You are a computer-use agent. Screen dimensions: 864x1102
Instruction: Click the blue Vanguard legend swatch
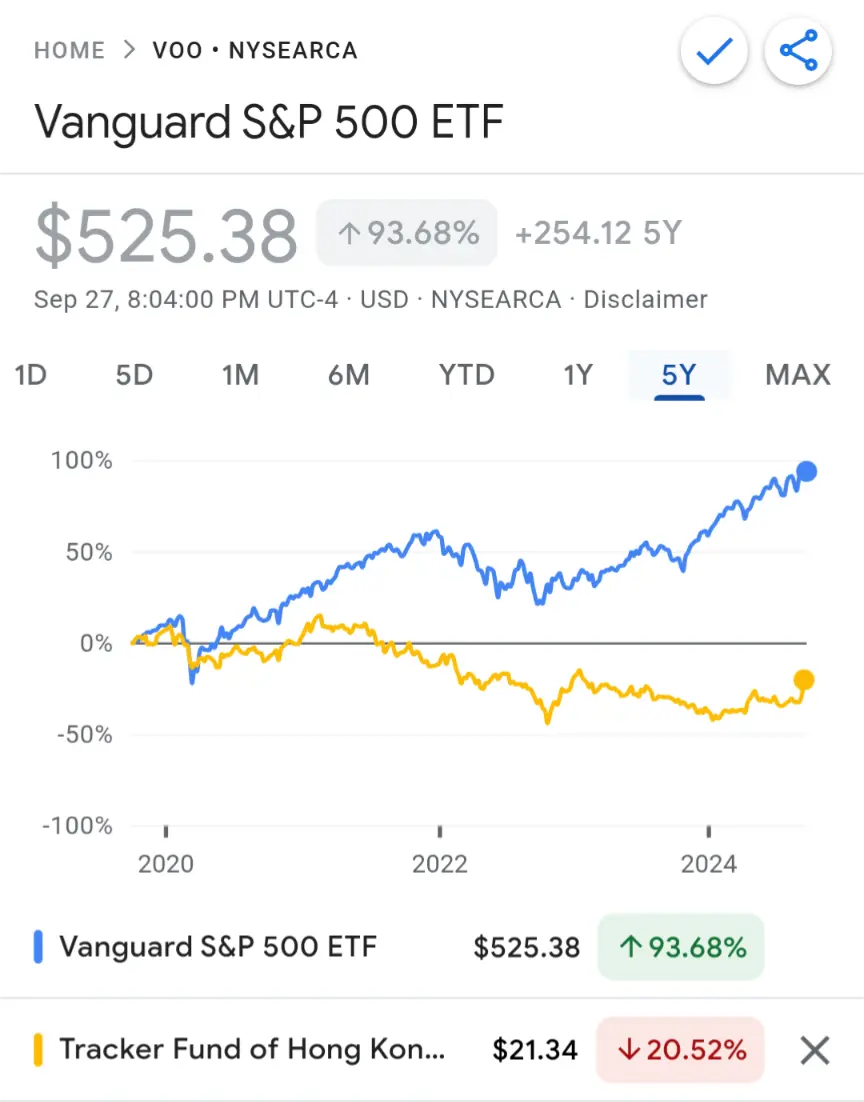[x=39, y=947]
